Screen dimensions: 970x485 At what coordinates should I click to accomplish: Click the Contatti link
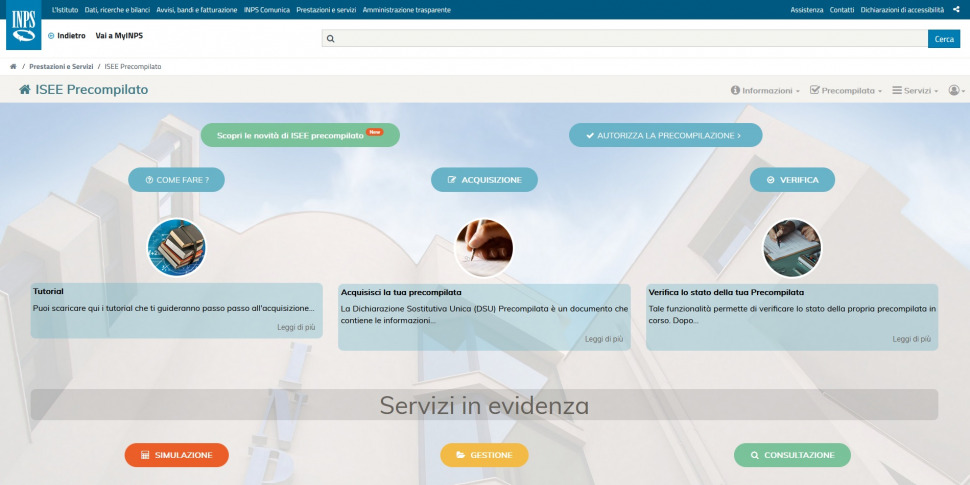pos(842,10)
